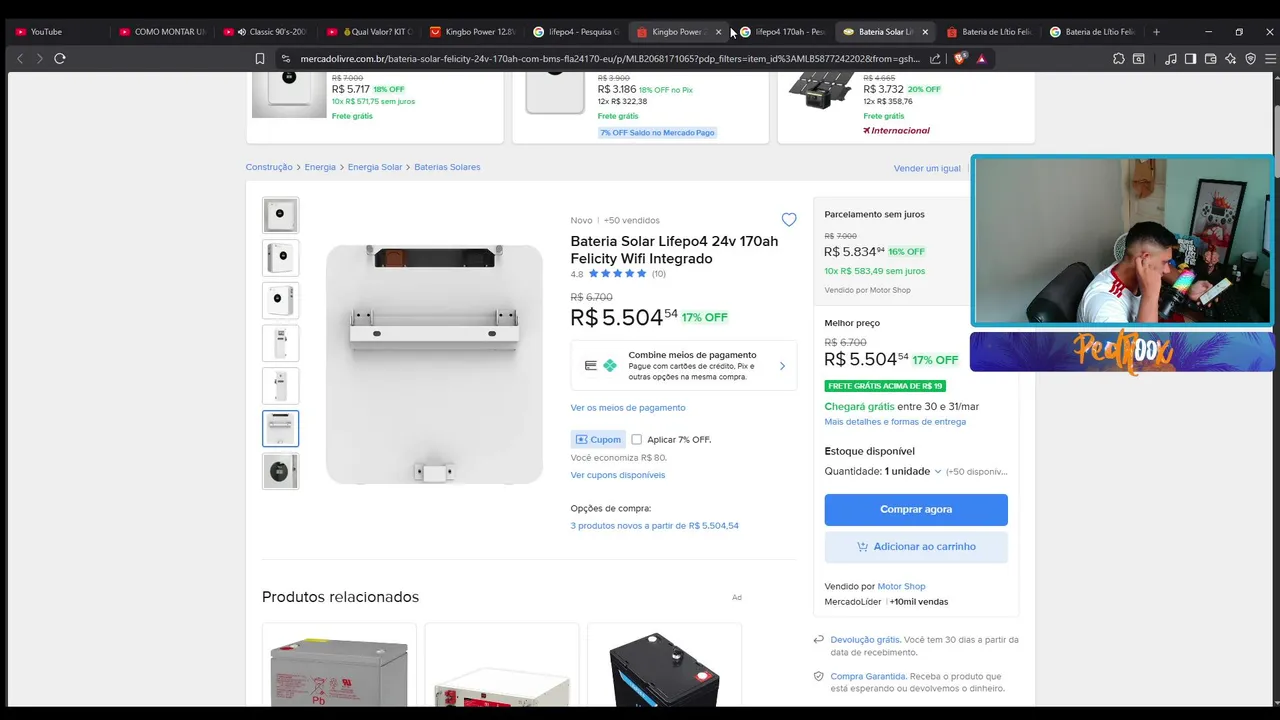
Task: Open the Brave Wallet icon
Action: [1210, 59]
